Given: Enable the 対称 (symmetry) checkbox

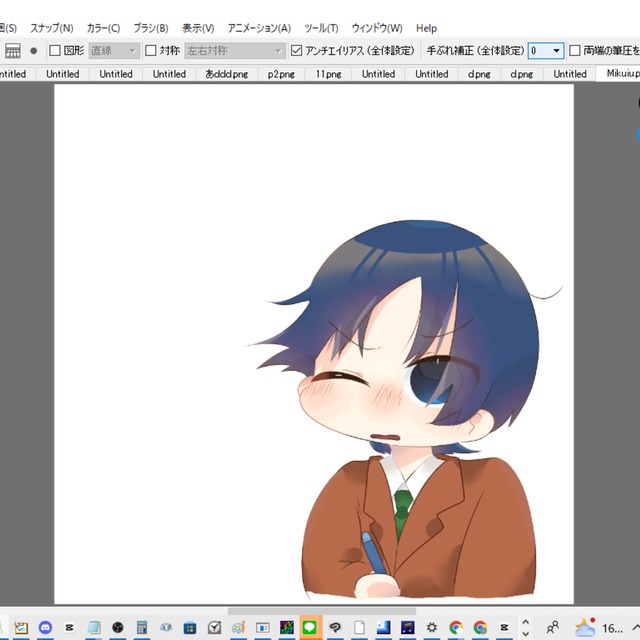Looking at the screenshot, I should 151,50.
